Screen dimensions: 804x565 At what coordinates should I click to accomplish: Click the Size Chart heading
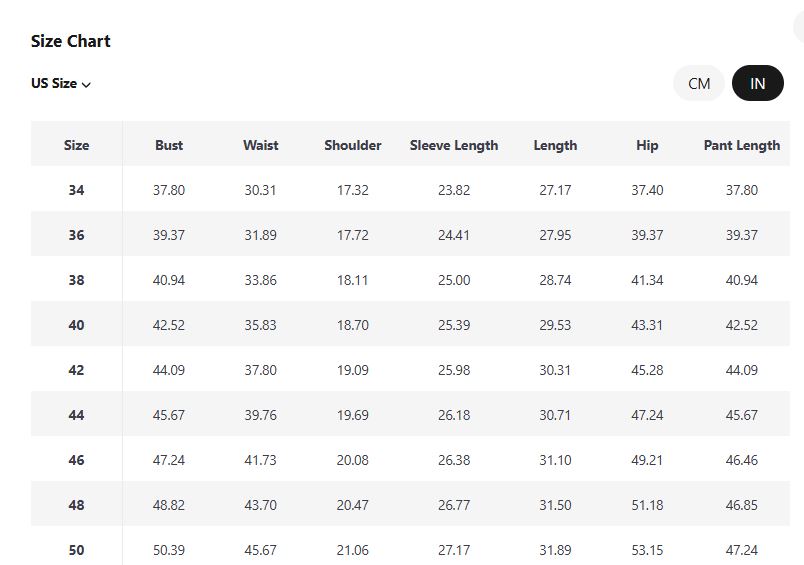coord(71,41)
